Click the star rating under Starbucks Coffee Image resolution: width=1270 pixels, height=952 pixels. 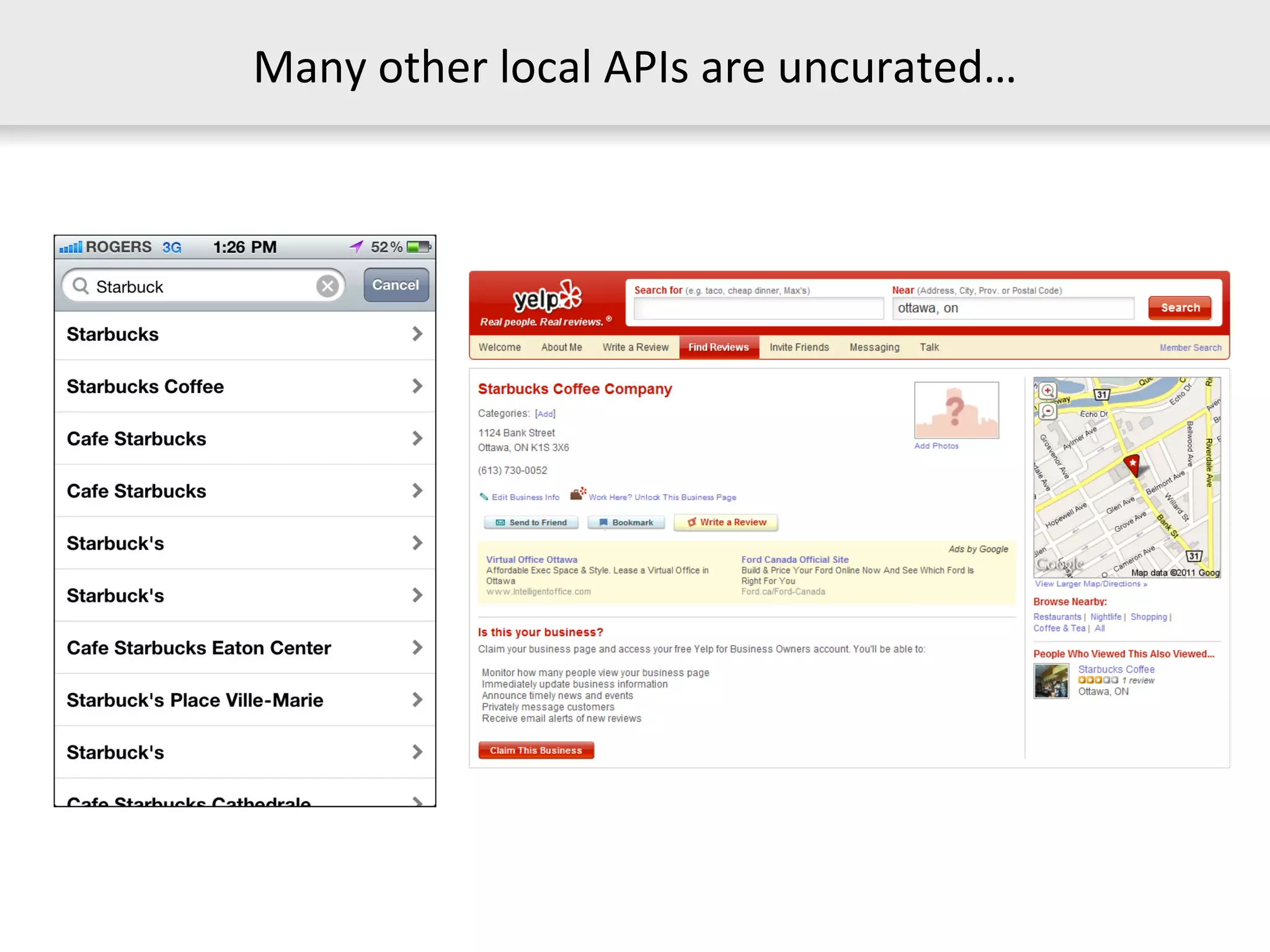(x=1098, y=680)
